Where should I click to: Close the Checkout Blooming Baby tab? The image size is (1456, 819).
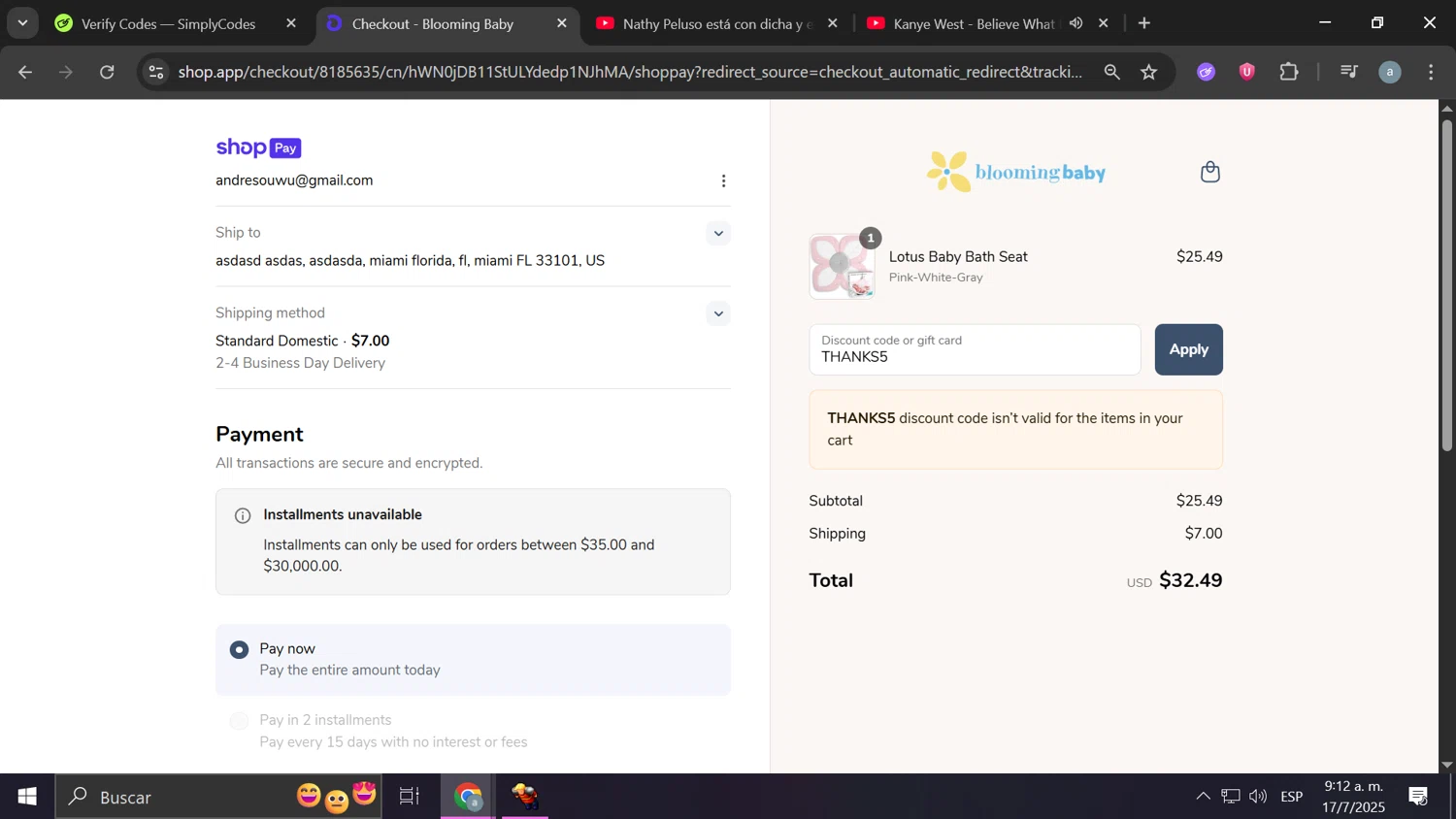pos(562,23)
